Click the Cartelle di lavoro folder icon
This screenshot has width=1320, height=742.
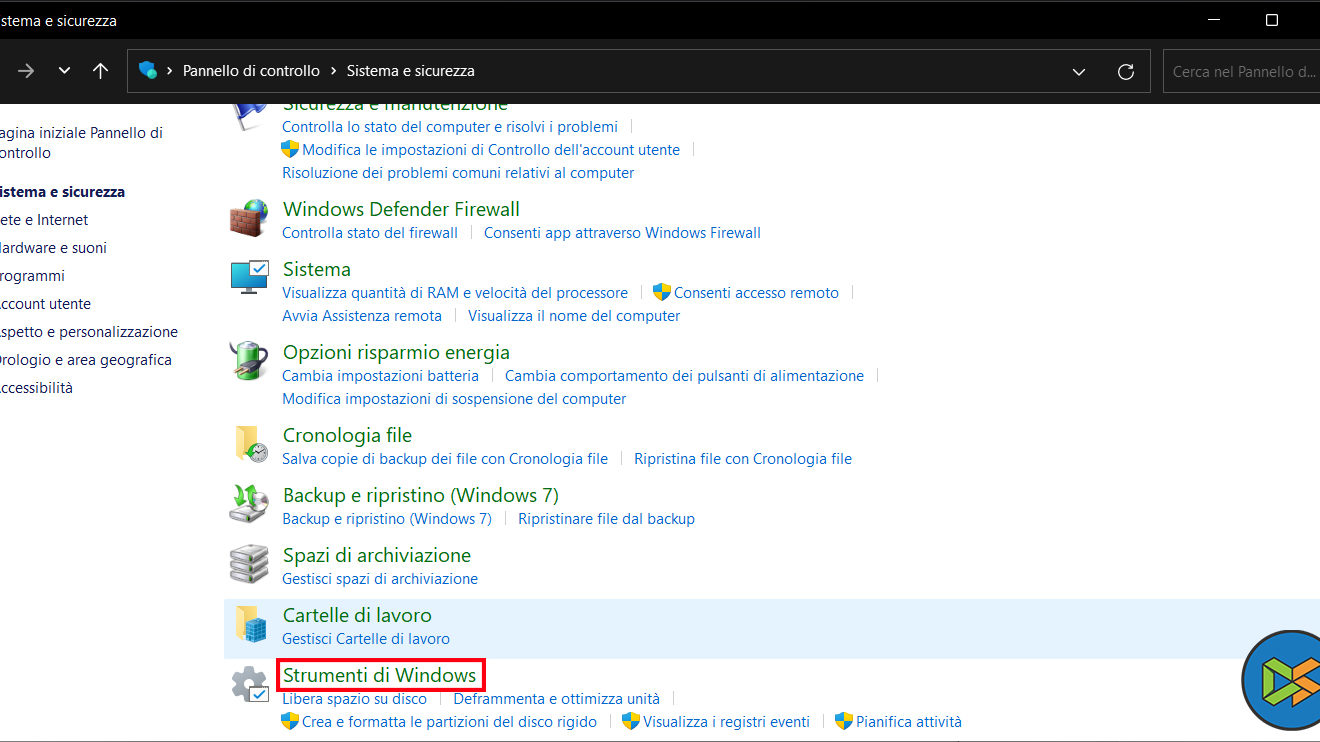(x=249, y=624)
